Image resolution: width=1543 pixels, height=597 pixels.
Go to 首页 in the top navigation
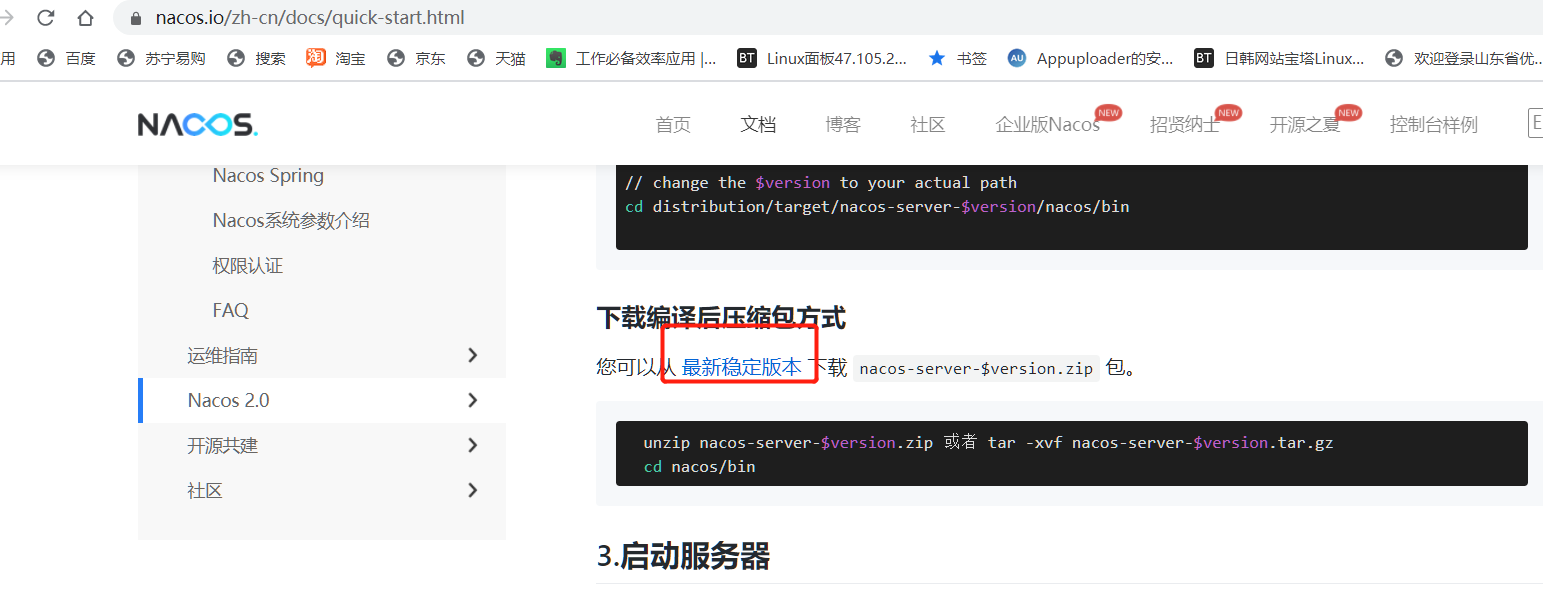pyautogui.click(x=673, y=125)
